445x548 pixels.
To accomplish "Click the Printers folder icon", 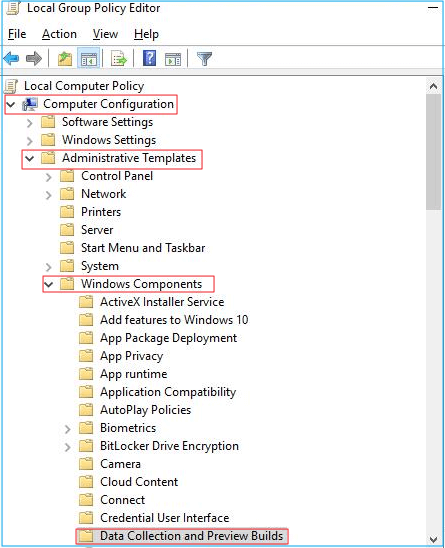I will tap(67, 212).
